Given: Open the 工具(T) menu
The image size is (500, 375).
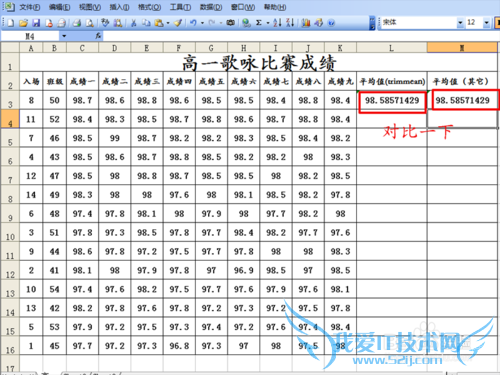Looking at the screenshot, I should pos(180,7).
